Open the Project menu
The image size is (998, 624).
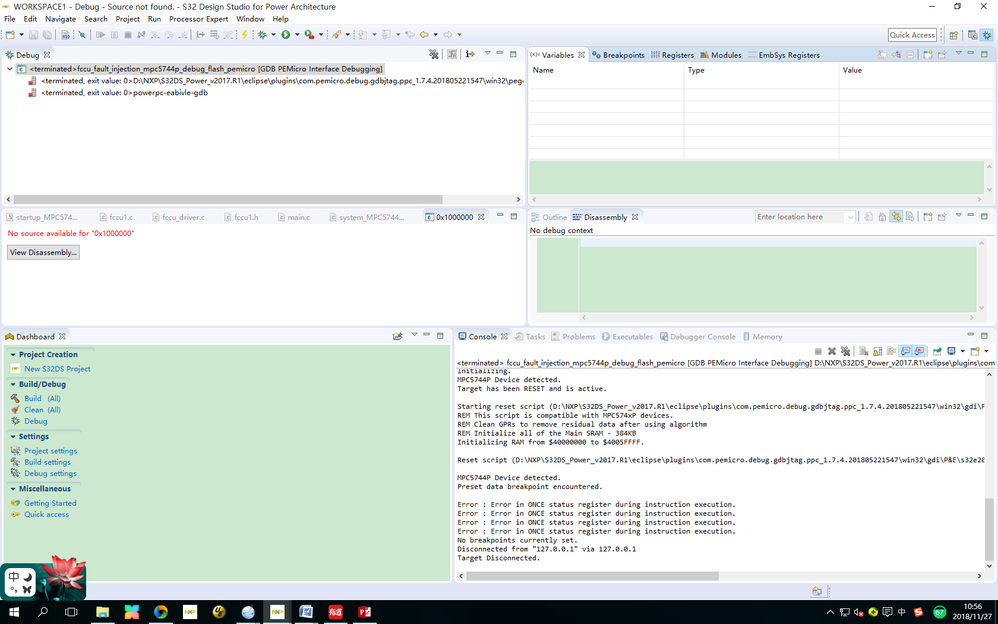tap(127, 19)
